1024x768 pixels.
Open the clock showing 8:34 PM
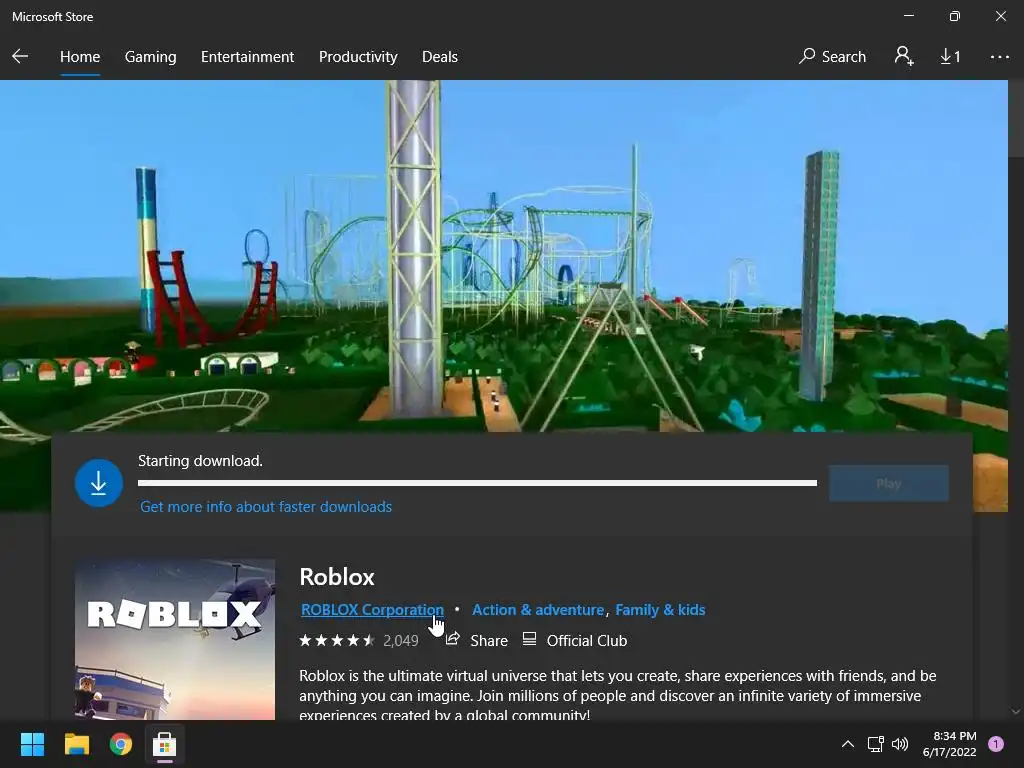[x=950, y=744]
